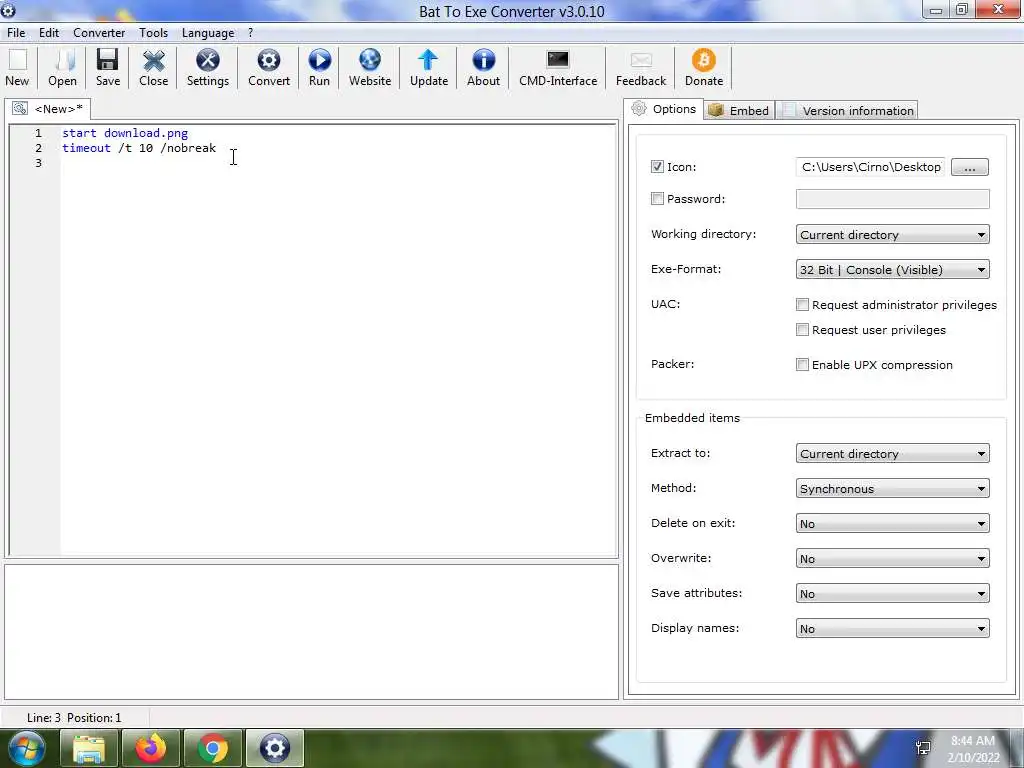
Task: Switch to the Embed tab
Action: point(739,110)
